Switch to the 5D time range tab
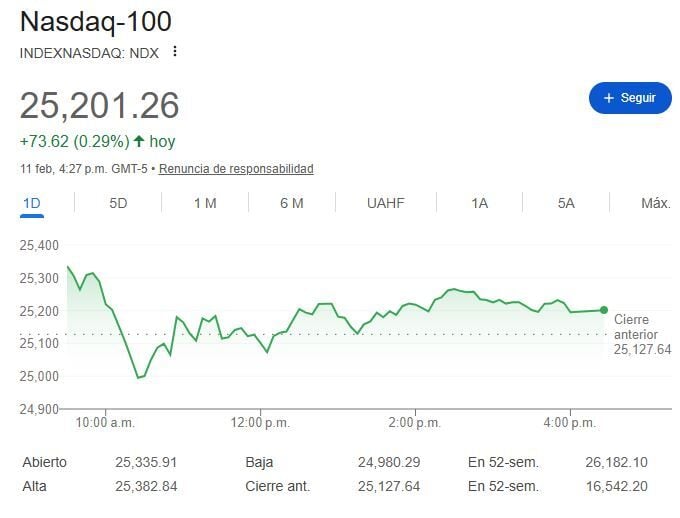Screen dimensions: 680x518 click(x=118, y=203)
